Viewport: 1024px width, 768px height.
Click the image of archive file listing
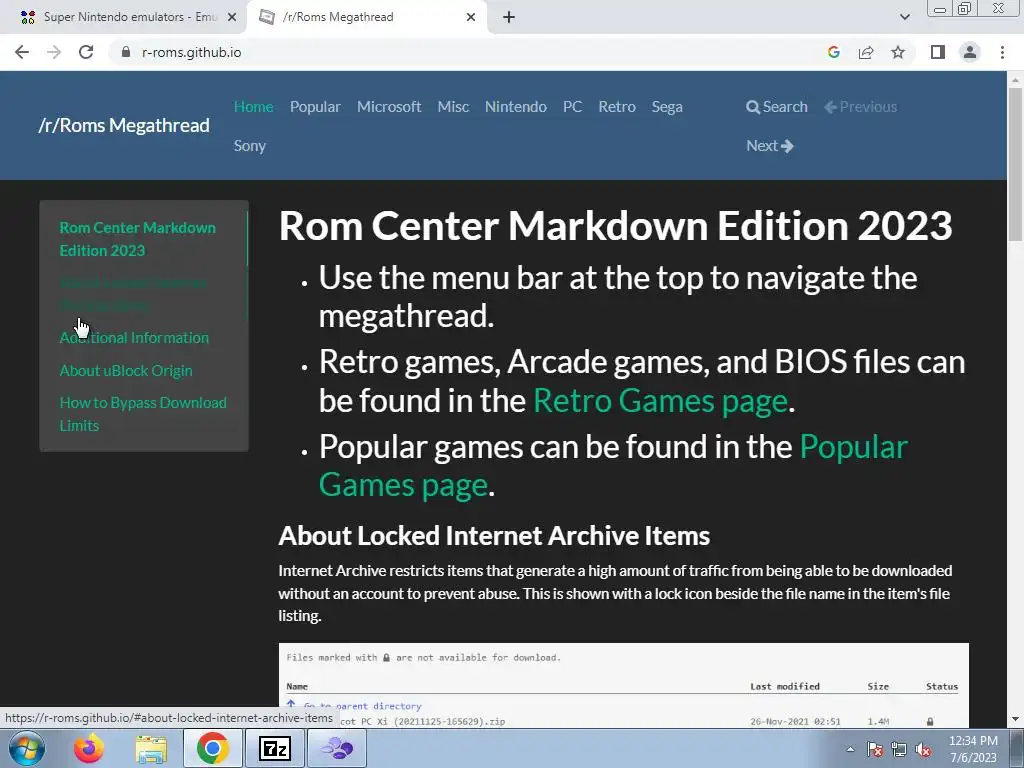[624, 685]
